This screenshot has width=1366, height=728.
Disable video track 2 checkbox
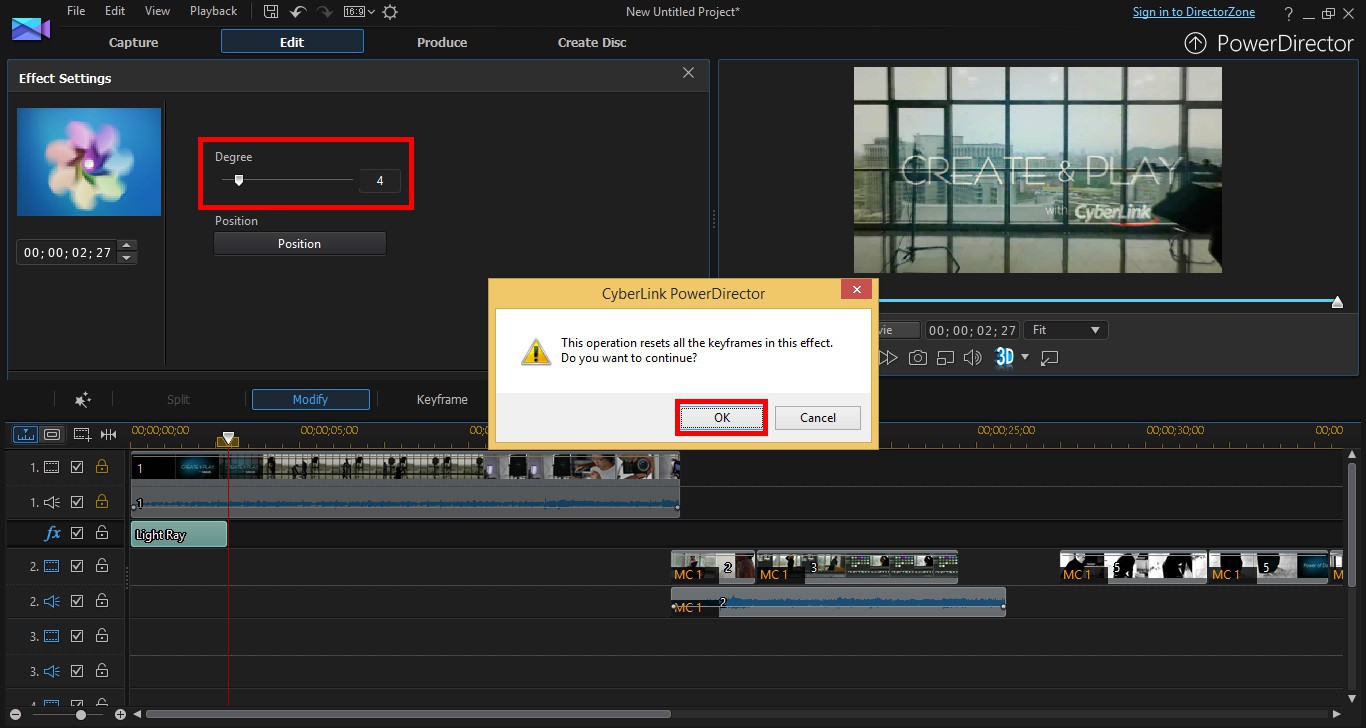point(77,566)
